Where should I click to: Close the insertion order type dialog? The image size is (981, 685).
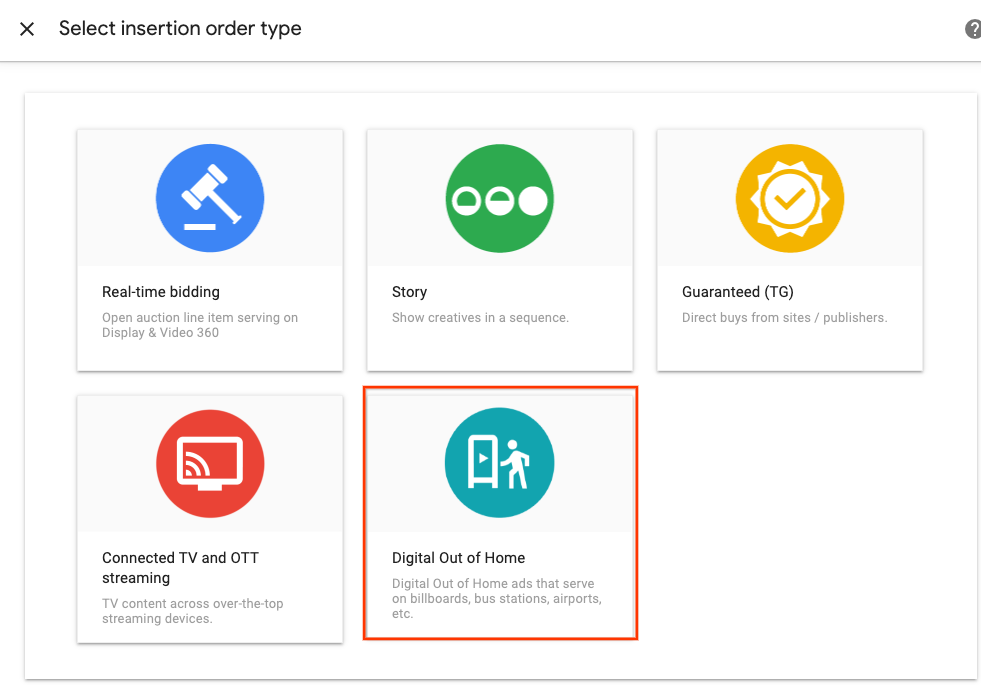click(27, 28)
